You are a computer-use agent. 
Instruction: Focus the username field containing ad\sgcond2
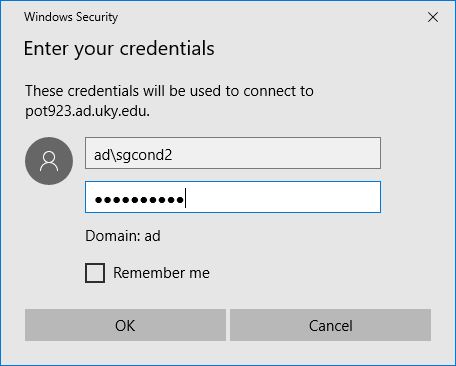click(233, 153)
